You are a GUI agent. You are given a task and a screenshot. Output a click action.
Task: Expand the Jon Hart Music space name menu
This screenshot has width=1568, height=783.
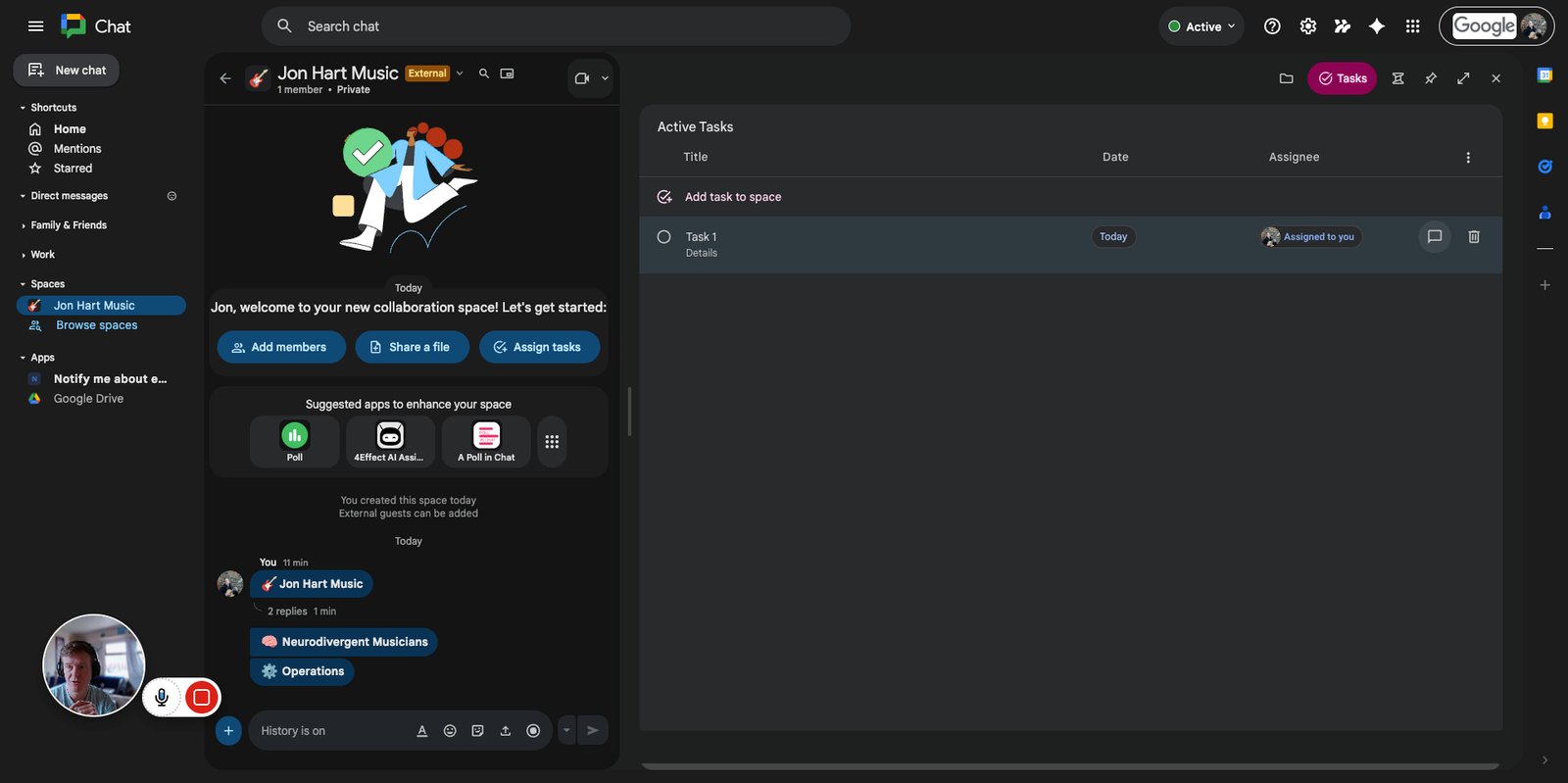460,73
